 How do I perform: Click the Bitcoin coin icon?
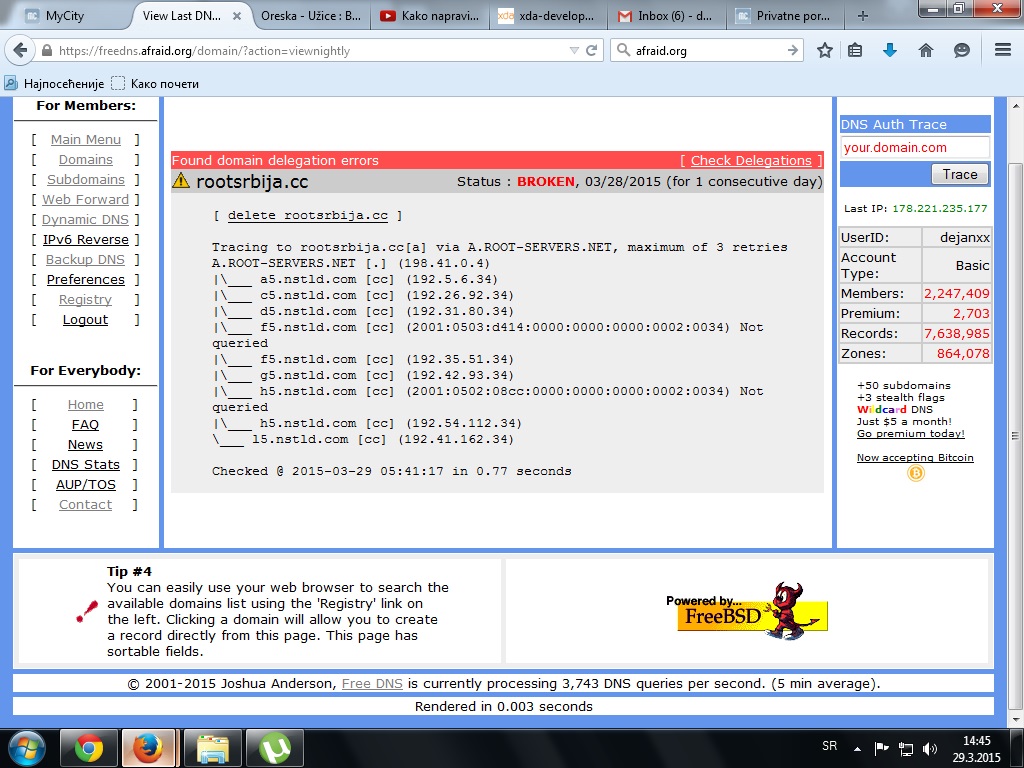pyautogui.click(x=916, y=473)
